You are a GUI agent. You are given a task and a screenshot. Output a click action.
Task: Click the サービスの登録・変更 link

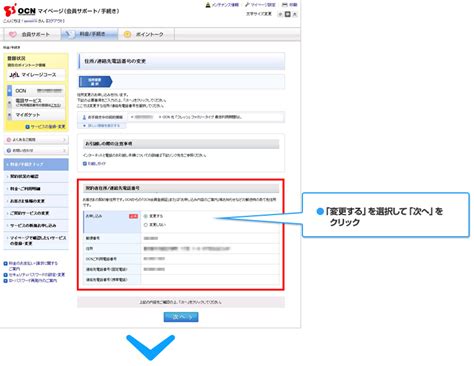click(x=46, y=127)
